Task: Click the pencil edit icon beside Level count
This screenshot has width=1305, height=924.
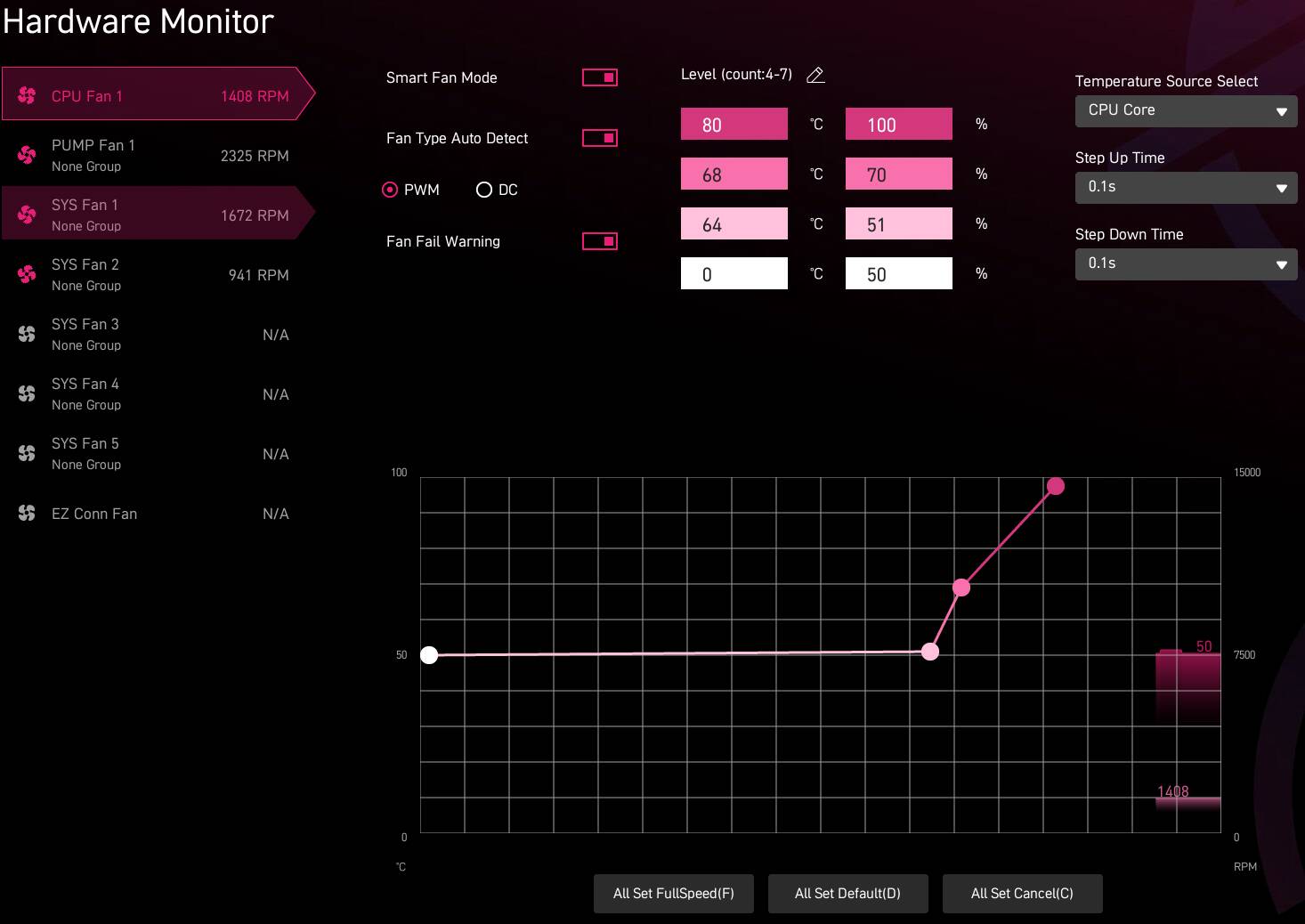Action: [x=815, y=76]
